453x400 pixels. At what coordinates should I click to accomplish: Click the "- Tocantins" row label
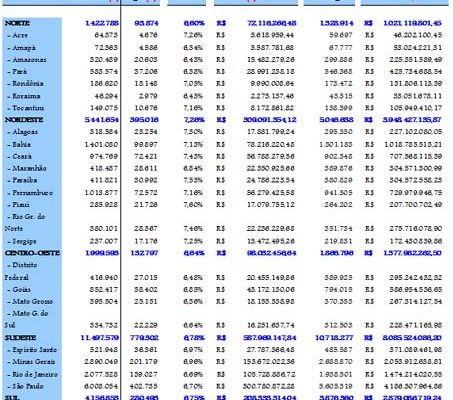[26, 108]
